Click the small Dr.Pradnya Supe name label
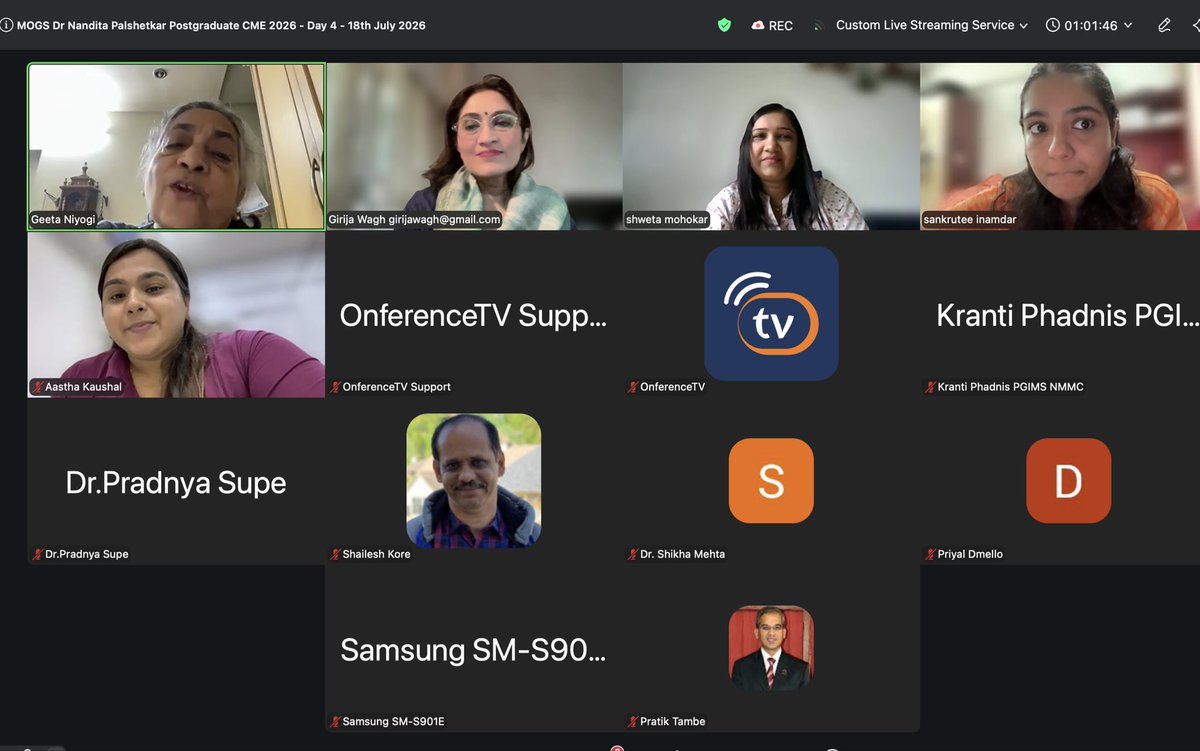Image resolution: width=1200 pixels, height=751 pixels. [86, 554]
